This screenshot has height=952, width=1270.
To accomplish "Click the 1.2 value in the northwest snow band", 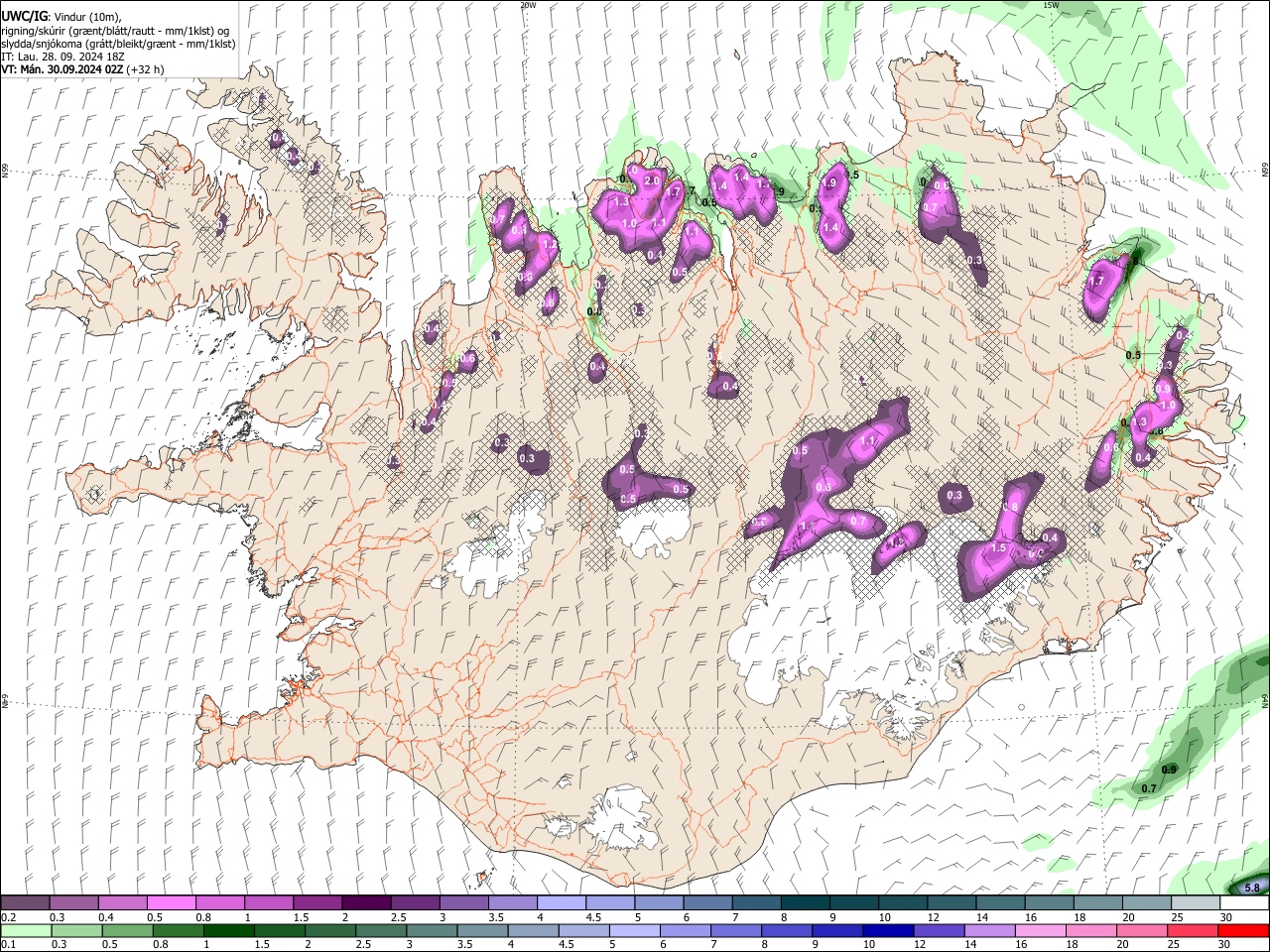I will coord(548,244).
